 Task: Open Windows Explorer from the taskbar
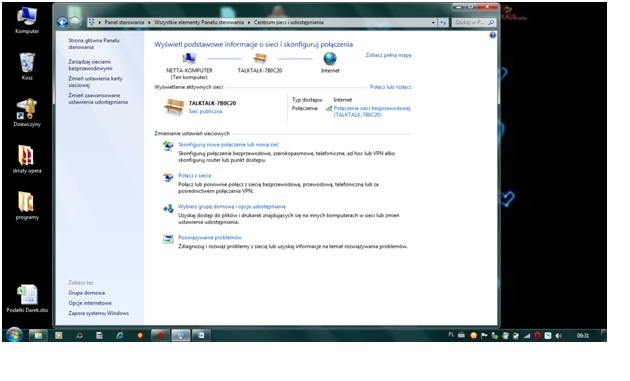click(x=38, y=335)
